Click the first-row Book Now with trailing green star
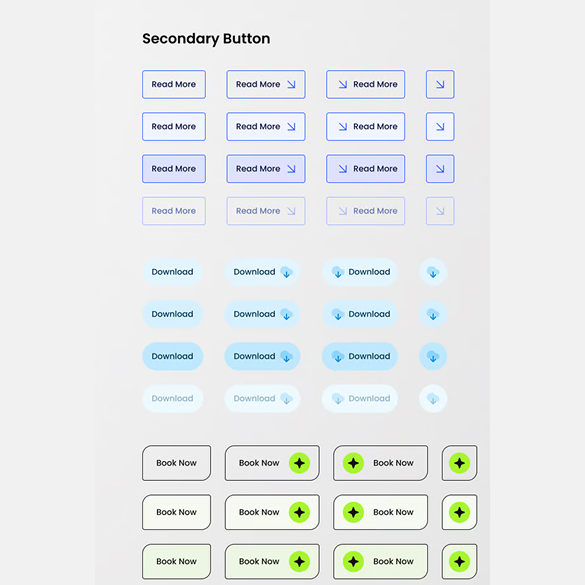Viewport: 585px width, 585px height. coord(272,463)
